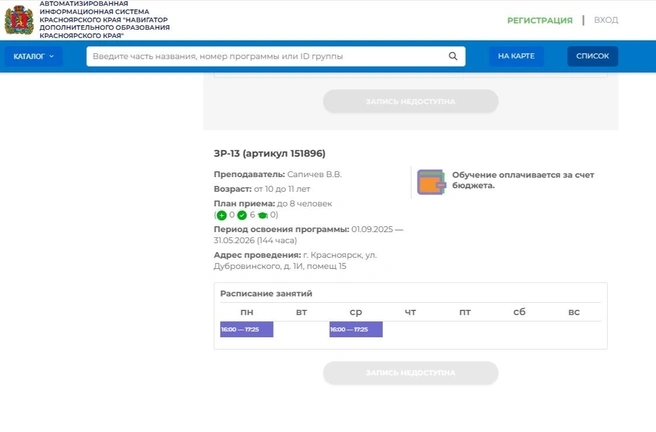Click the вс column header

[x=574, y=312]
